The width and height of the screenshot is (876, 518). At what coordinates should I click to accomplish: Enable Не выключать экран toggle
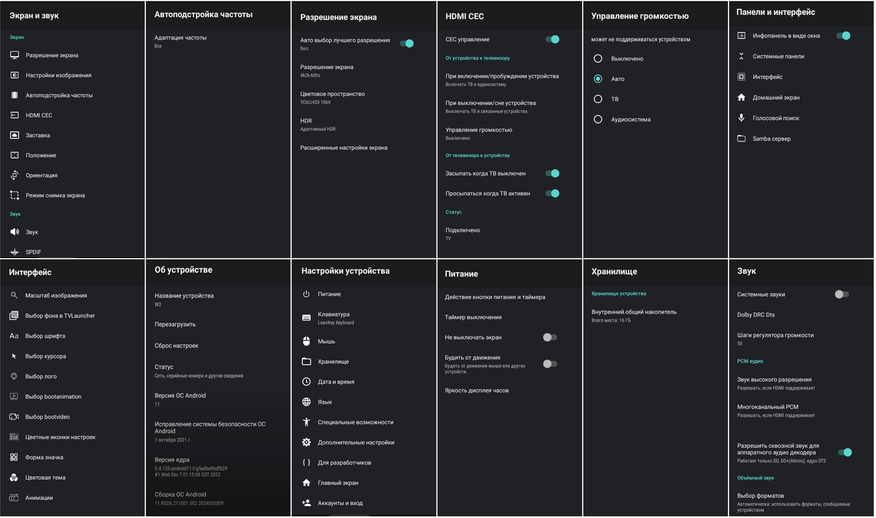[x=550, y=337]
